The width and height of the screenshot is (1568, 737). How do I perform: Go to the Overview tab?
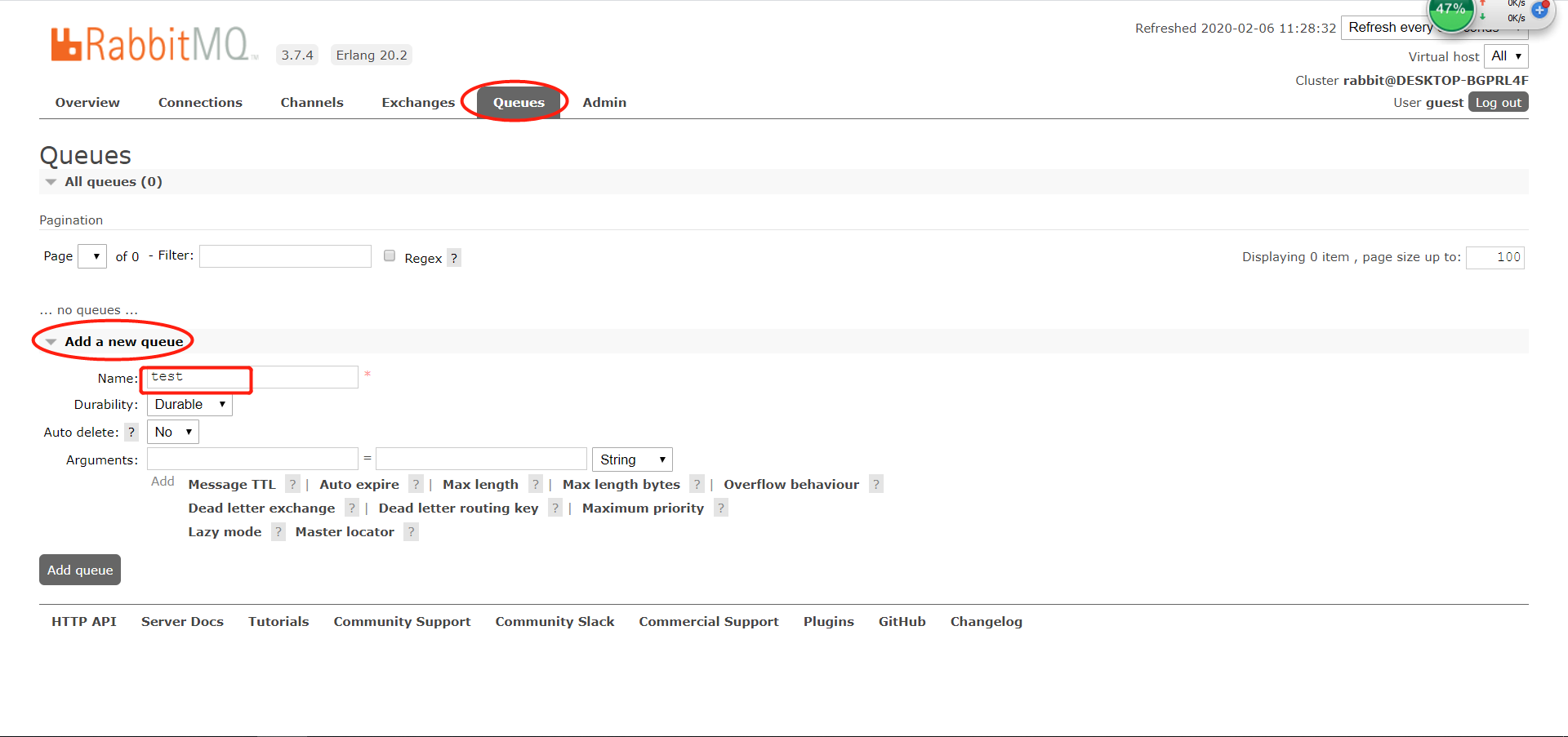[87, 102]
